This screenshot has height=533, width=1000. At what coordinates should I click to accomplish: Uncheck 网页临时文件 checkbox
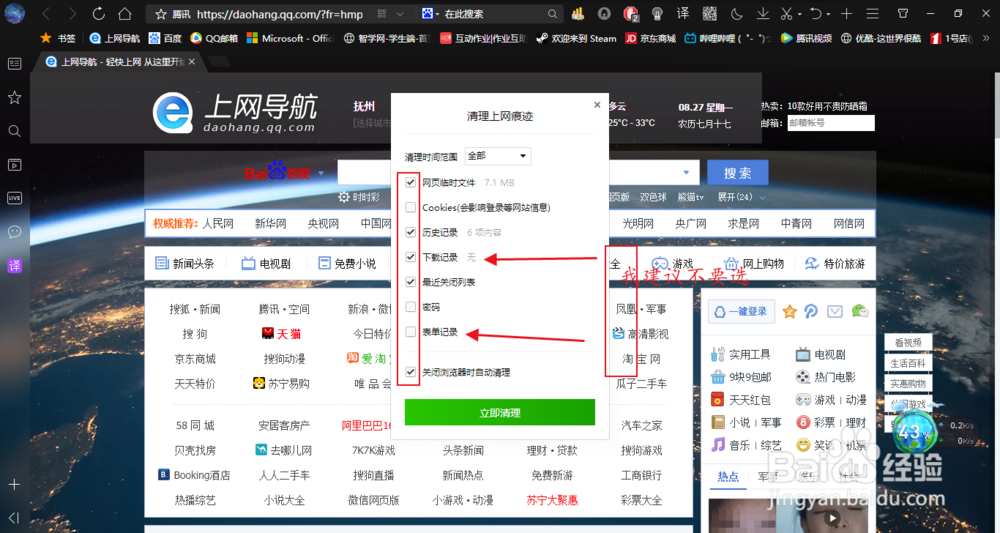pos(411,182)
